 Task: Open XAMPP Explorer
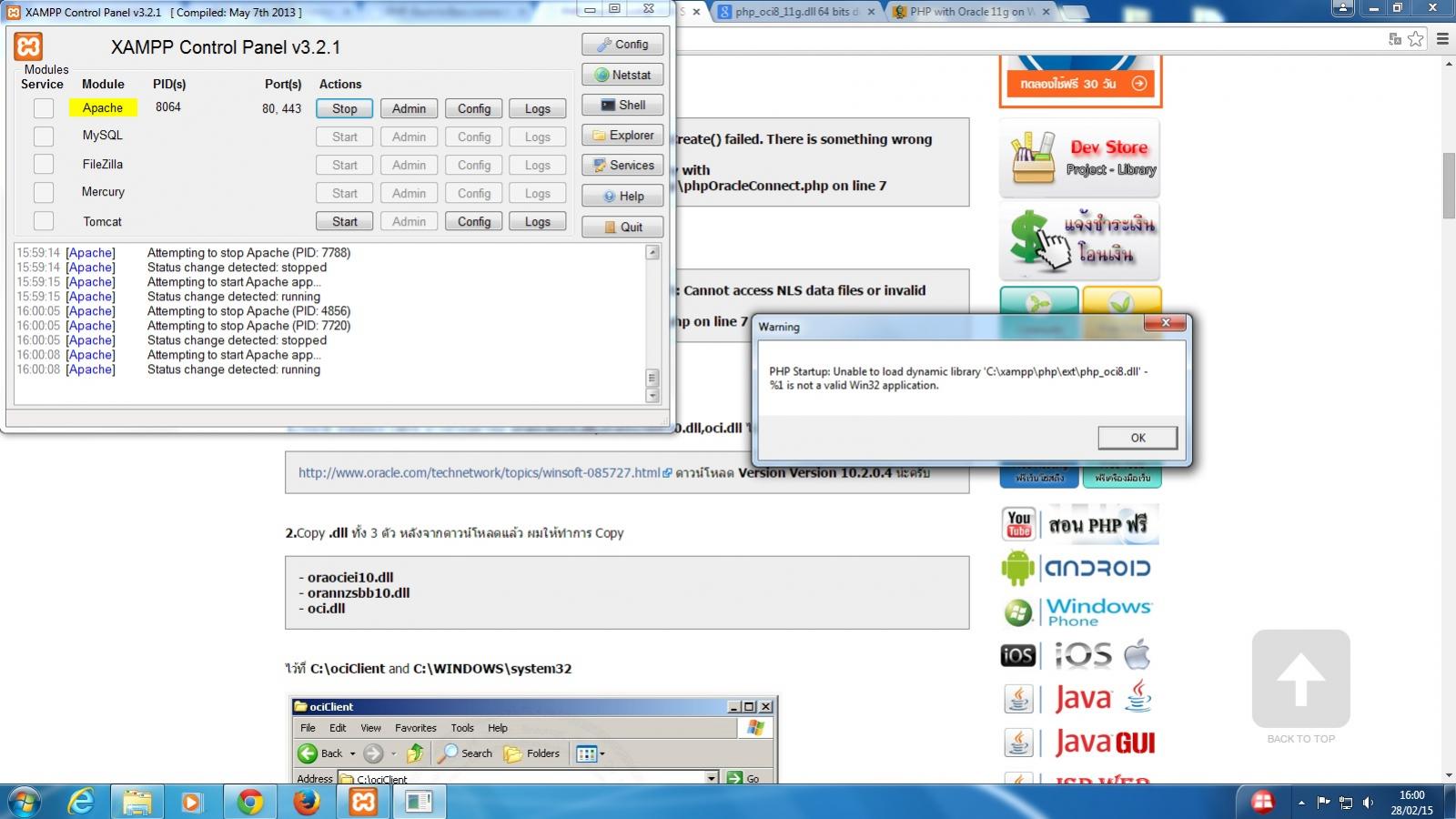622,136
